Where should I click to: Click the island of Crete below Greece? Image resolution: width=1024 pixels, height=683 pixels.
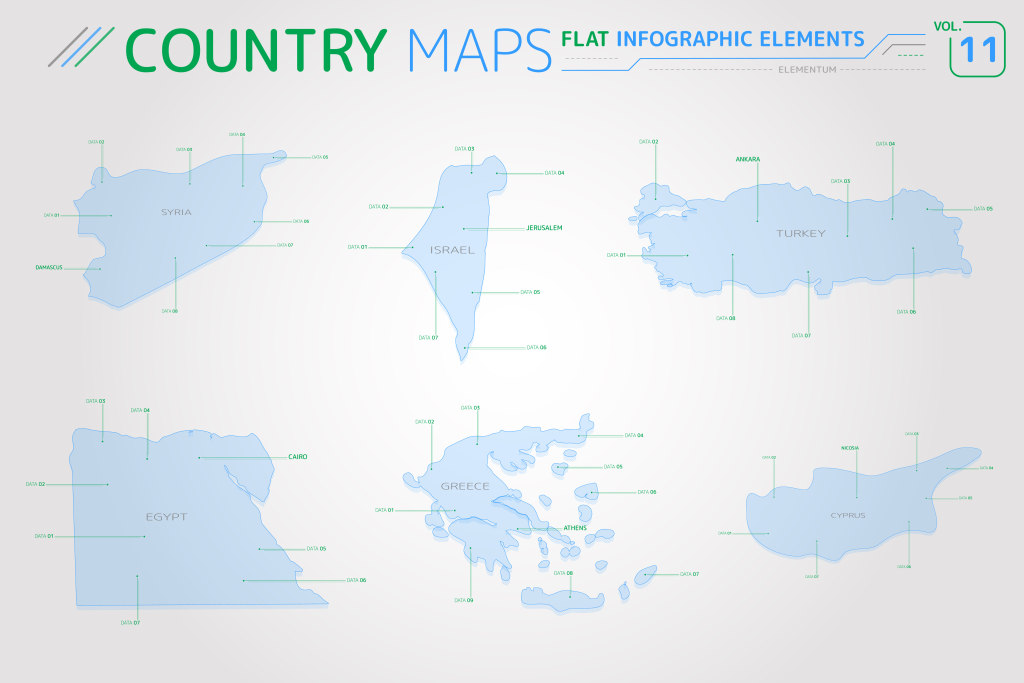563,598
